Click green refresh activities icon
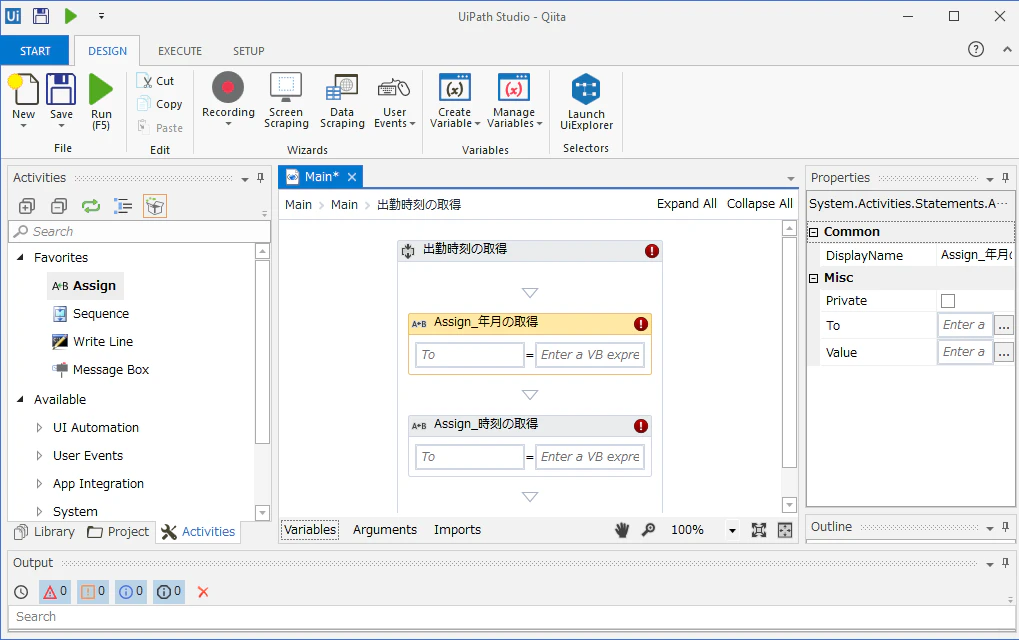This screenshot has height=640, width=1019. point(91,207)
